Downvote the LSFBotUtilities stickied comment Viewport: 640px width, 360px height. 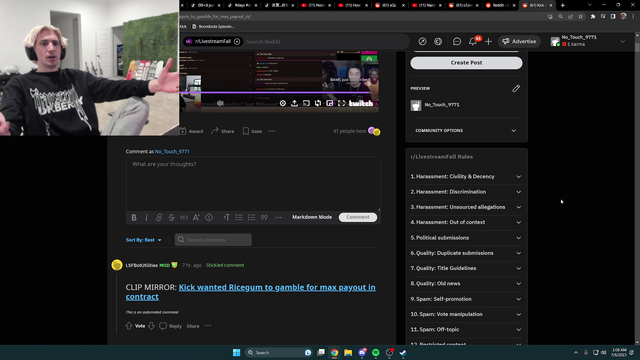click(x=151, y=326)
